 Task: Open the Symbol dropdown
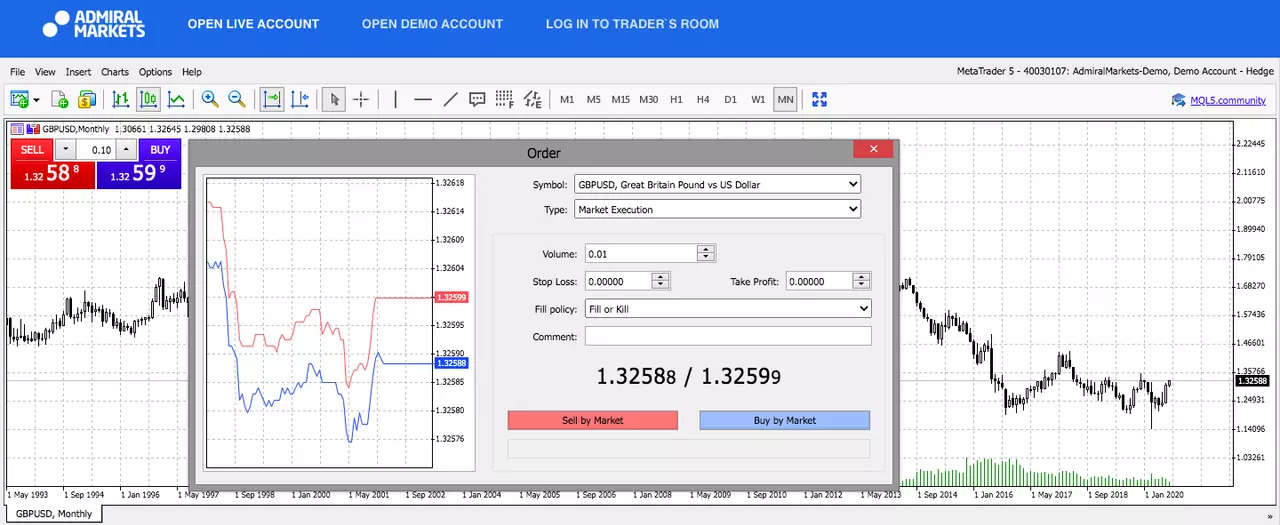[717, 184]
